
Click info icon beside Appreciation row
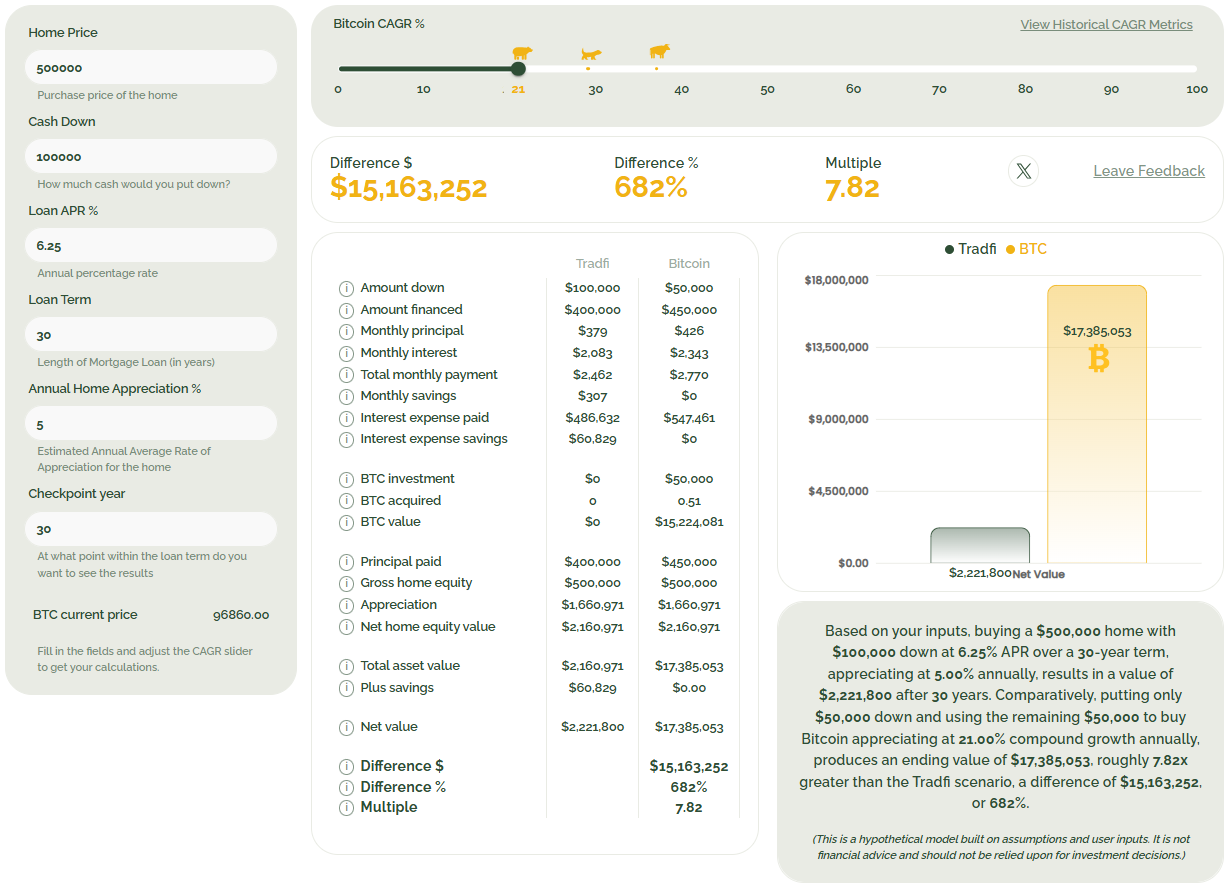pos(347,605)
